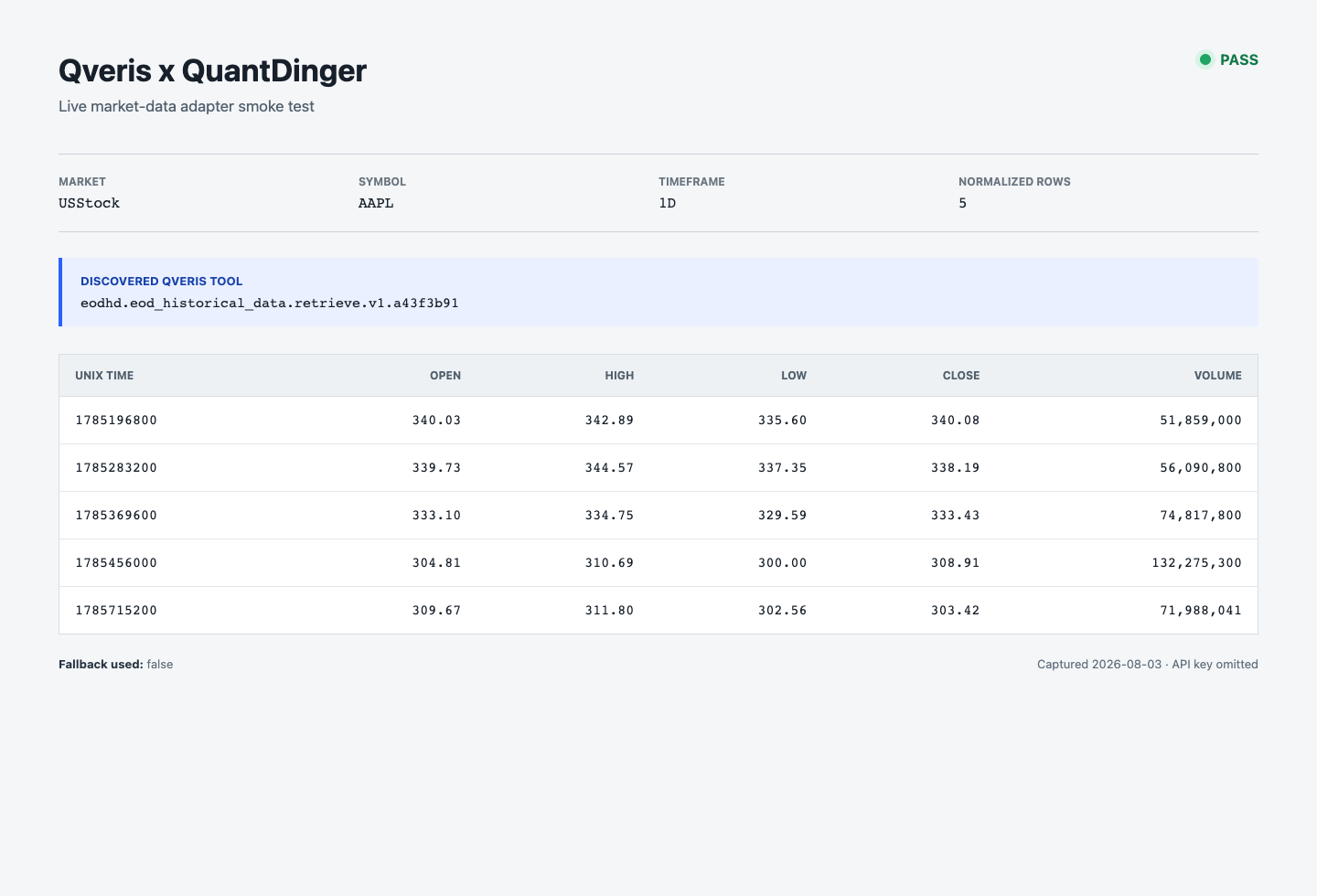The image size is (1317, 896).
Task: Click the HIGH column header
Action: click(619, 376)
